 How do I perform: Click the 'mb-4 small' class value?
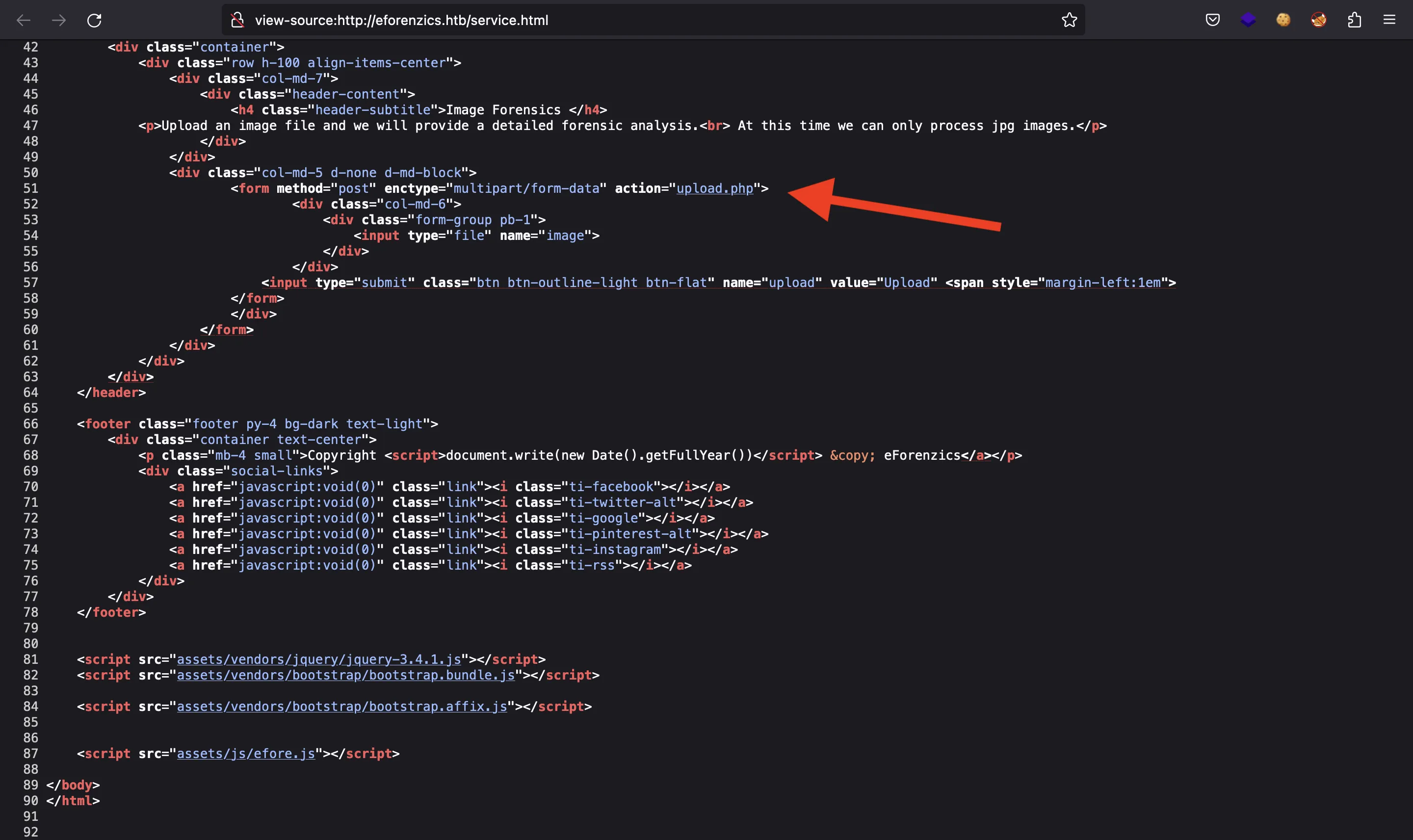click(x=254, y=456)
